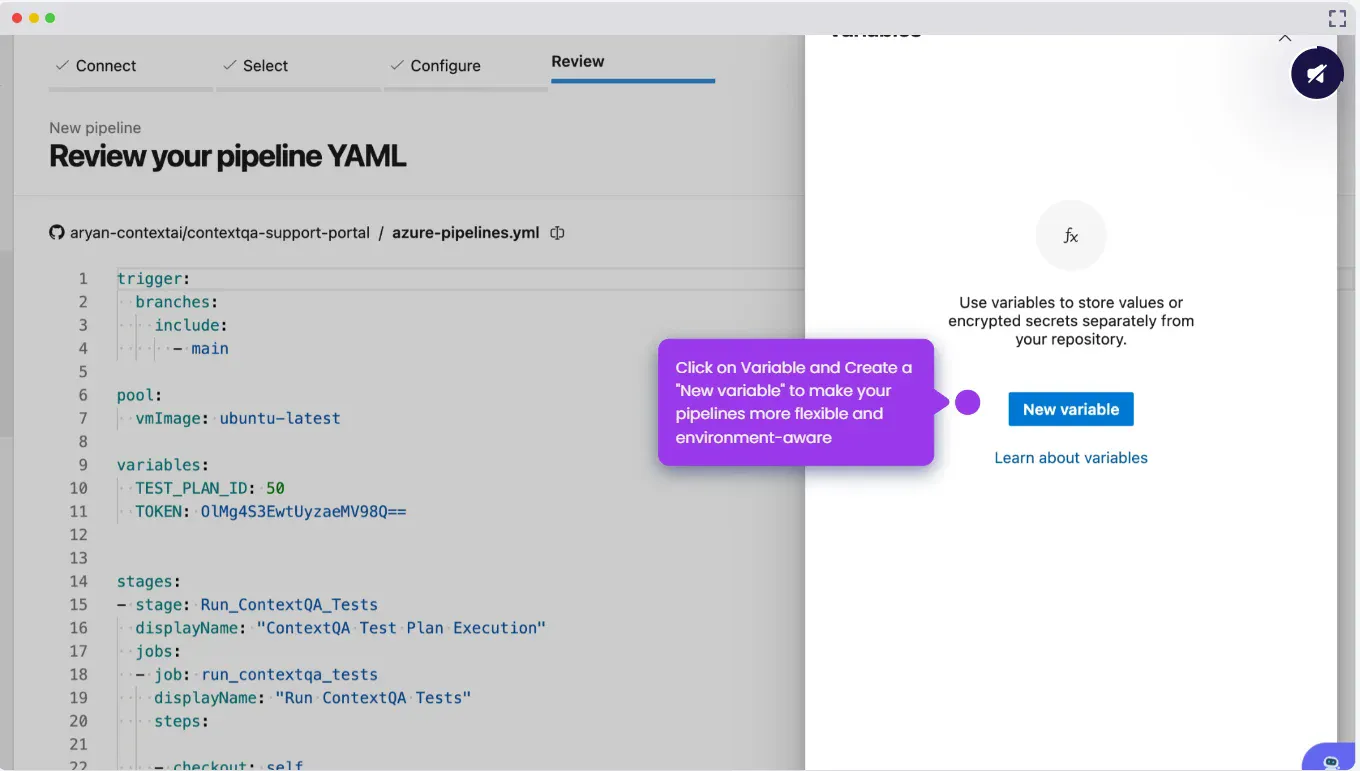
Task: Click the purple hotspot dot beside tooltip
Action: point(967,402)
